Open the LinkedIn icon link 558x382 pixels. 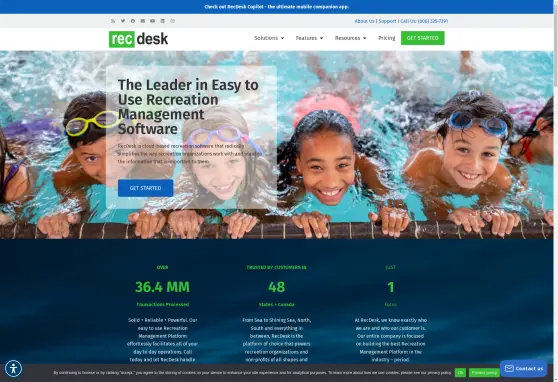coord(163,21)
